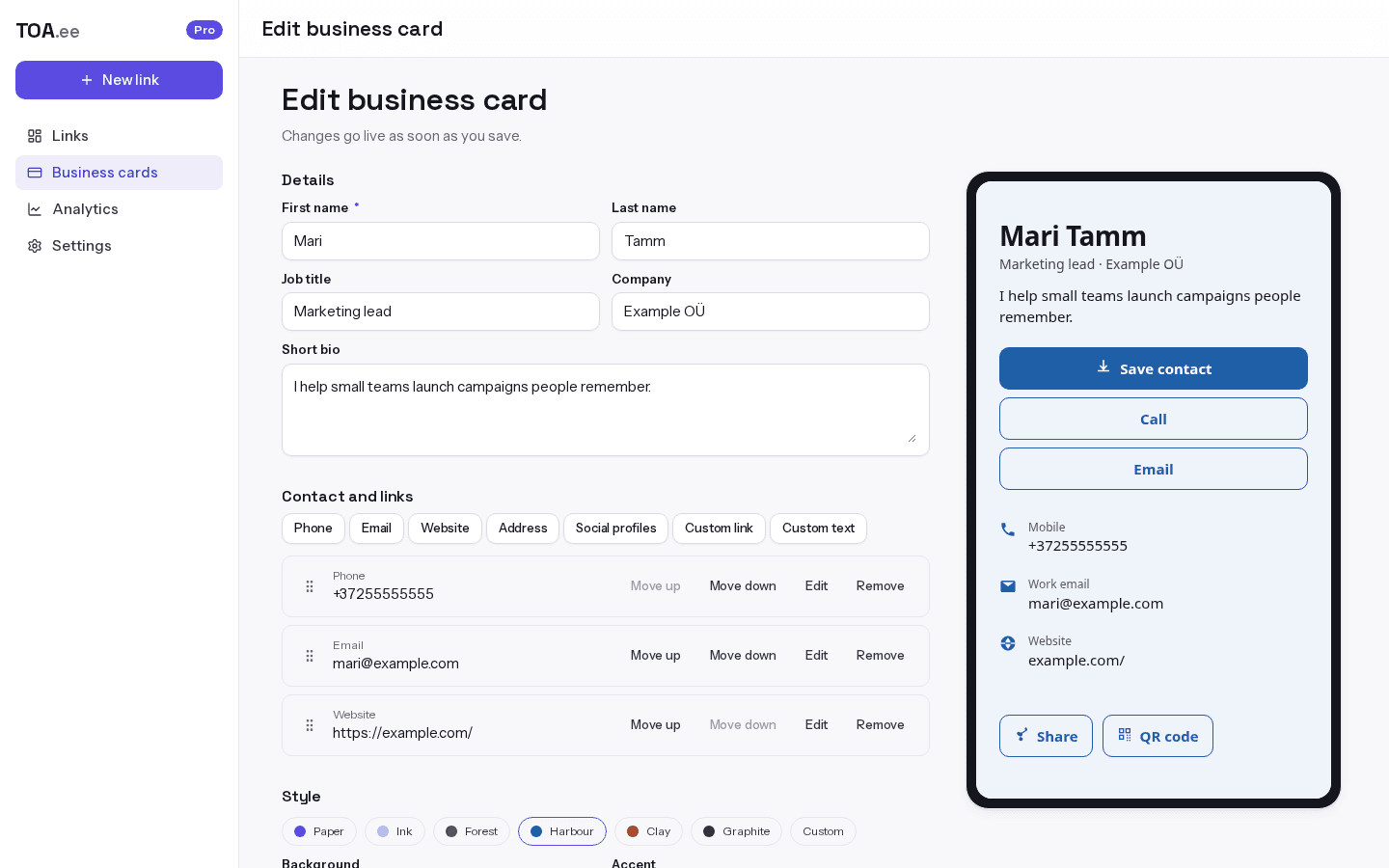Open Links in sidebar

tap(119, 136)
